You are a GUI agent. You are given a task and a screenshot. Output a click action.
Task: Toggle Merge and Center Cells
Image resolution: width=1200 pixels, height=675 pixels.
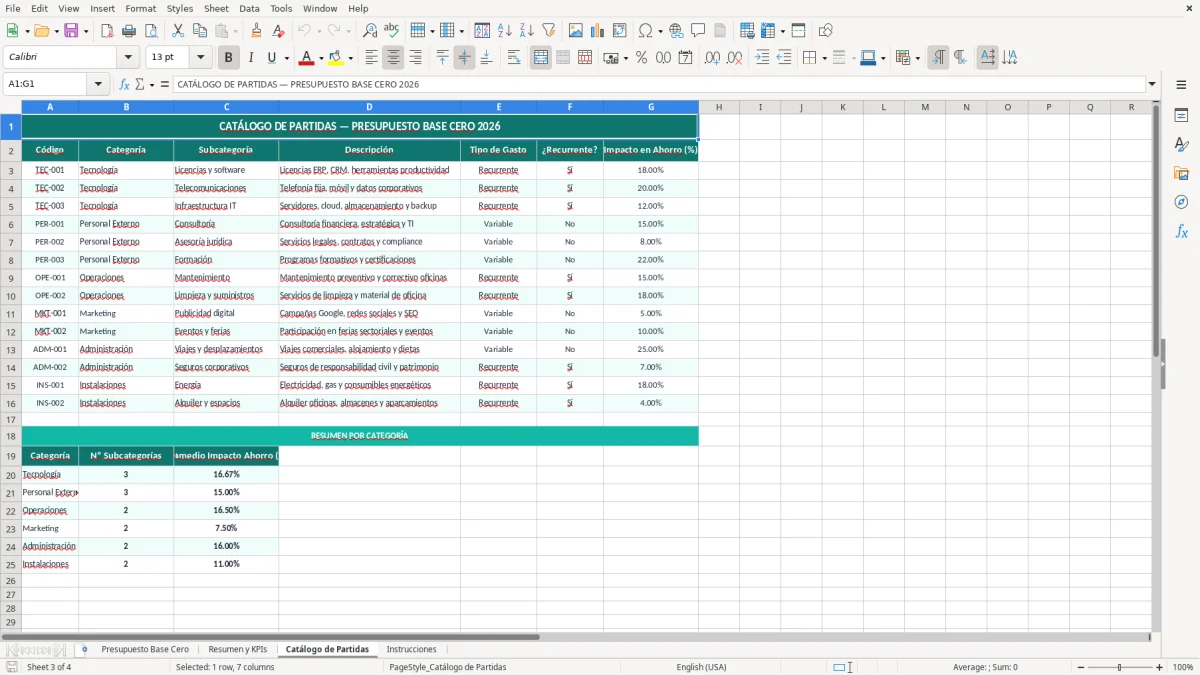(x=541, y=58)
